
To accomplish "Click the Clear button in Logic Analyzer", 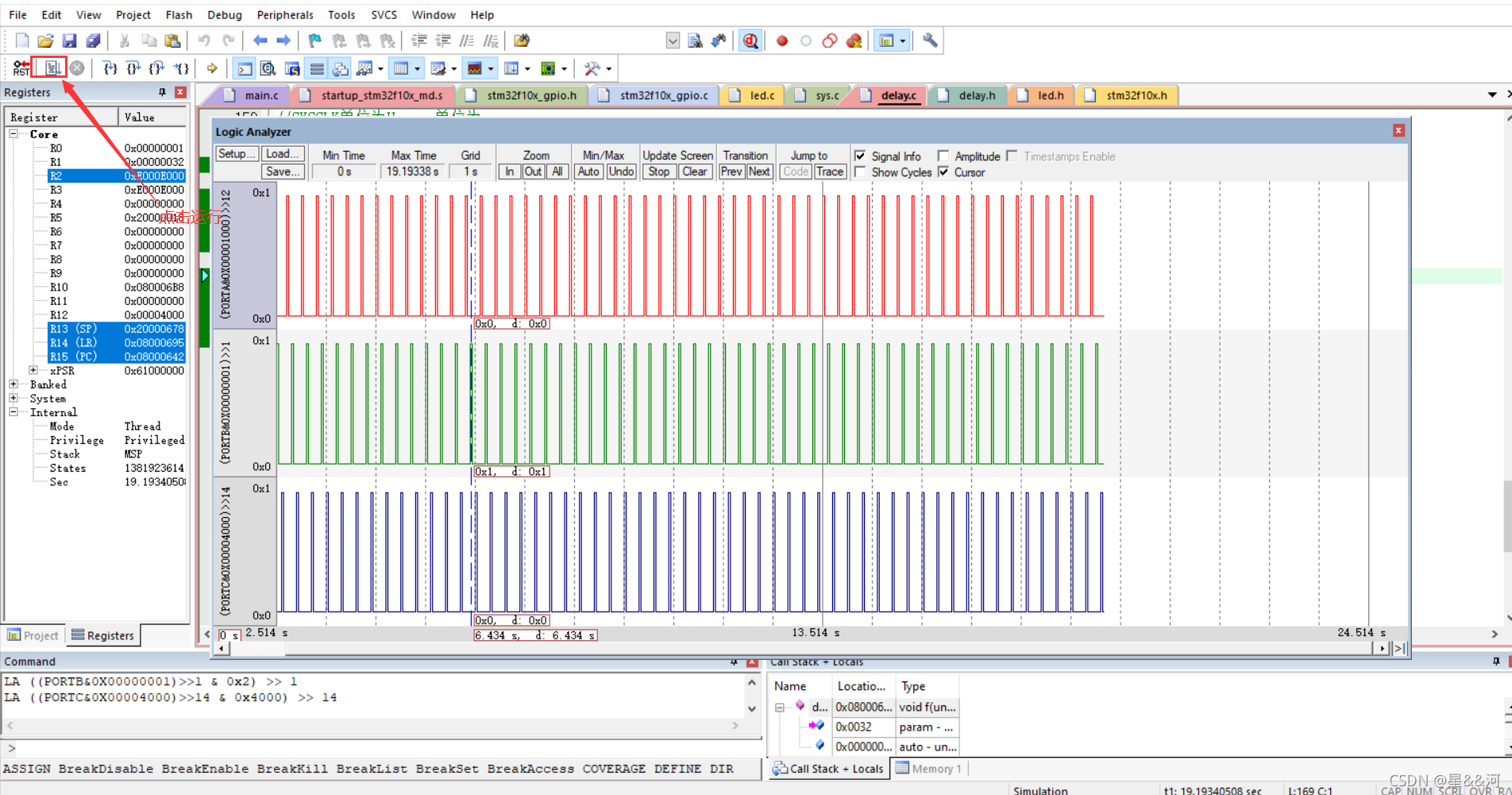I will click(x=695, y=172).
